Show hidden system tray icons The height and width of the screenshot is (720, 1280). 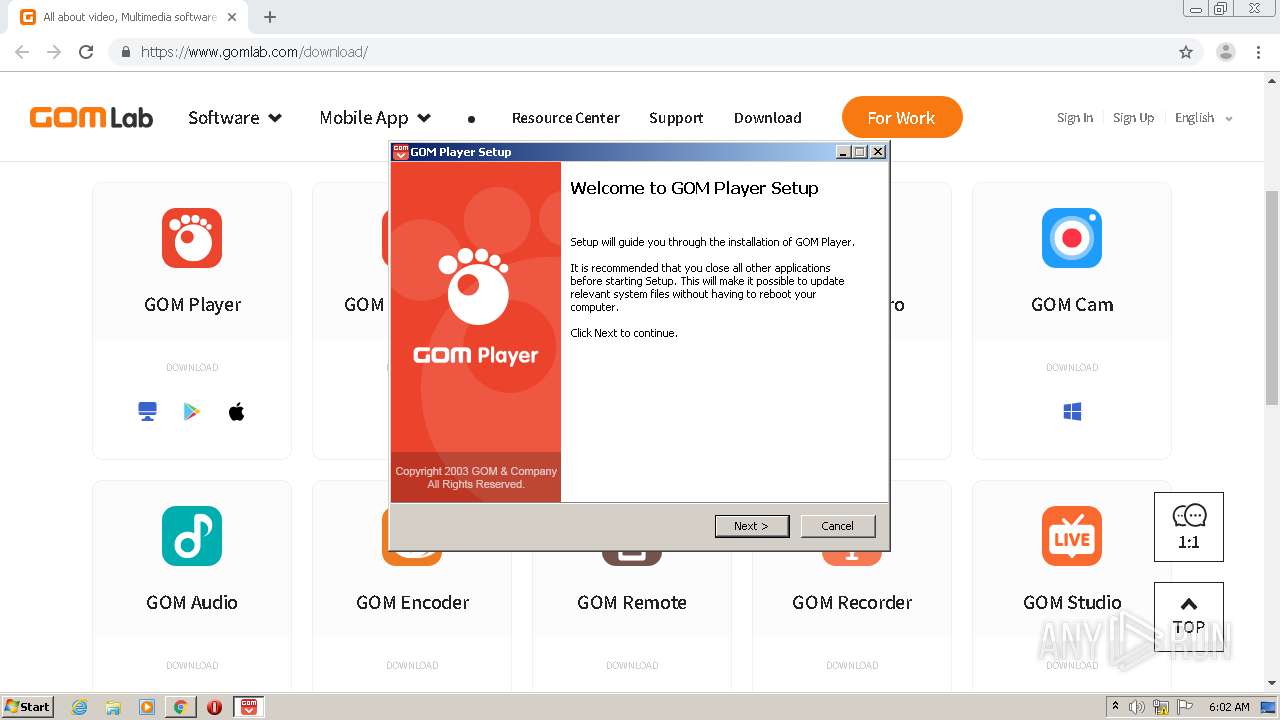[1116, 707]
